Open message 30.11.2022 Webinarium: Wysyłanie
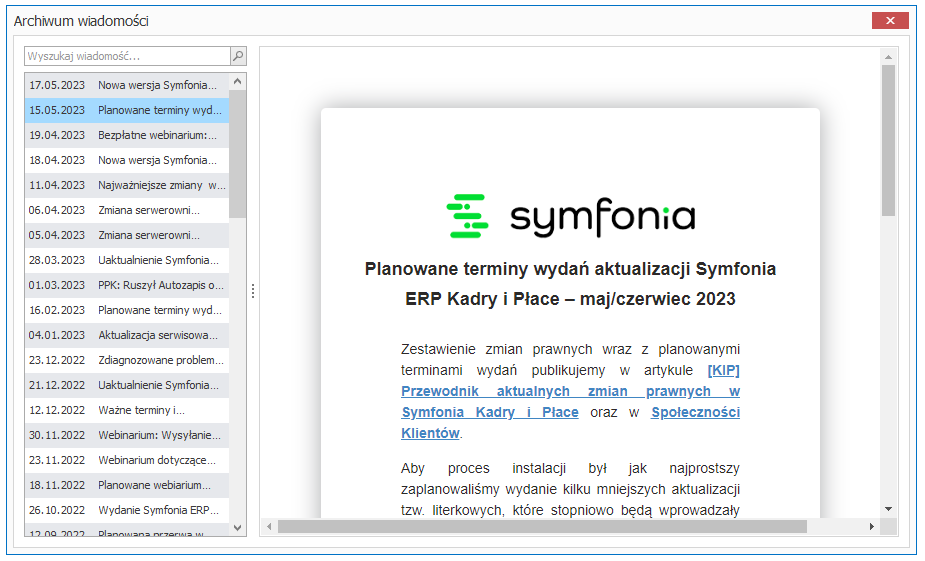 (127, 435)
